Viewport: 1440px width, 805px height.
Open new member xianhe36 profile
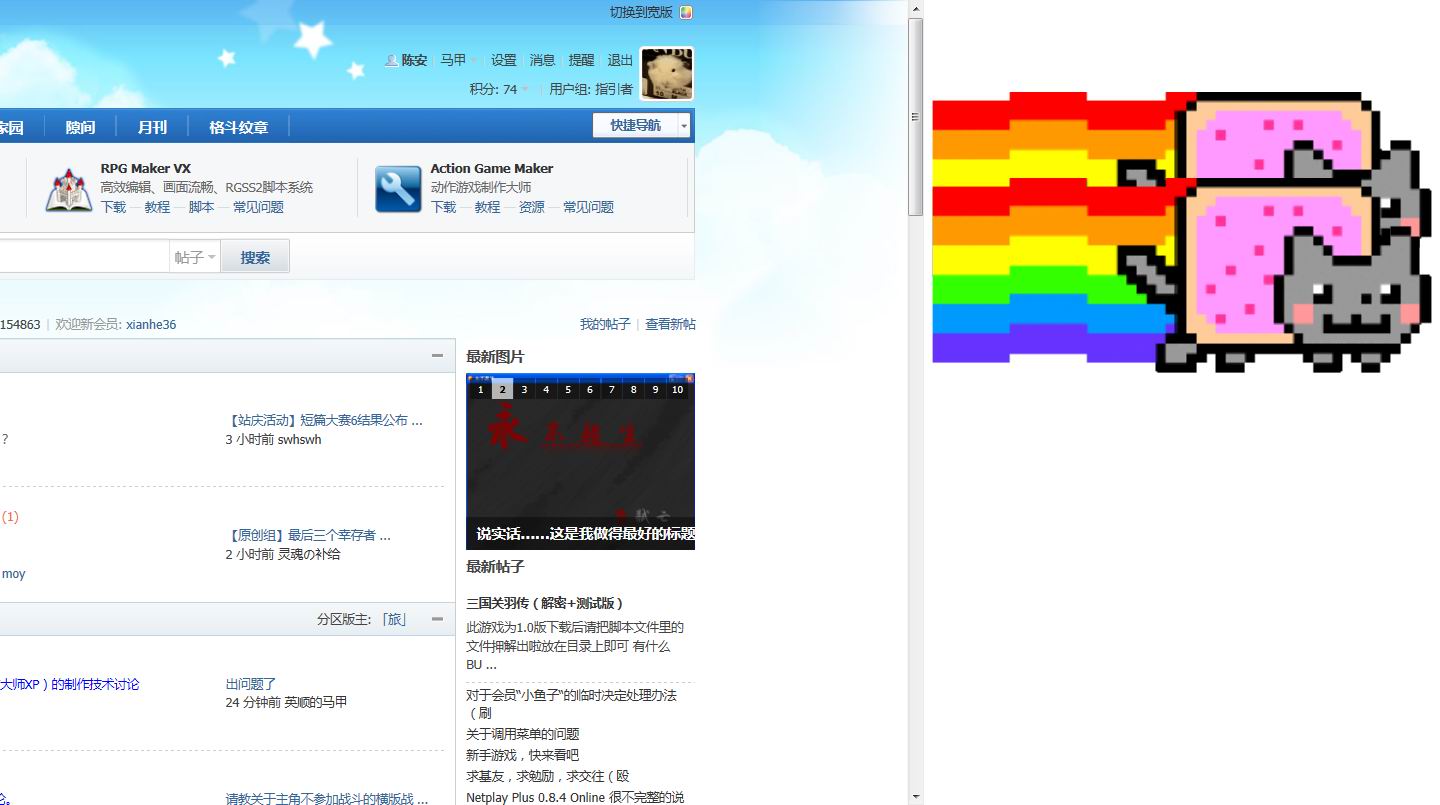coord(151,325)
